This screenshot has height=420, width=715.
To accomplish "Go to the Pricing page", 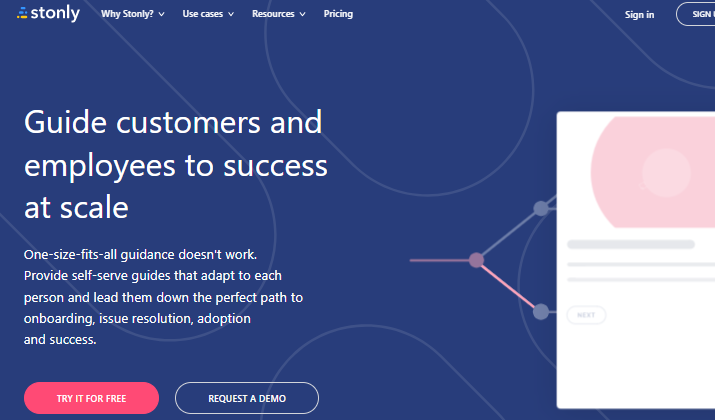I will click(x=338, y=14).
